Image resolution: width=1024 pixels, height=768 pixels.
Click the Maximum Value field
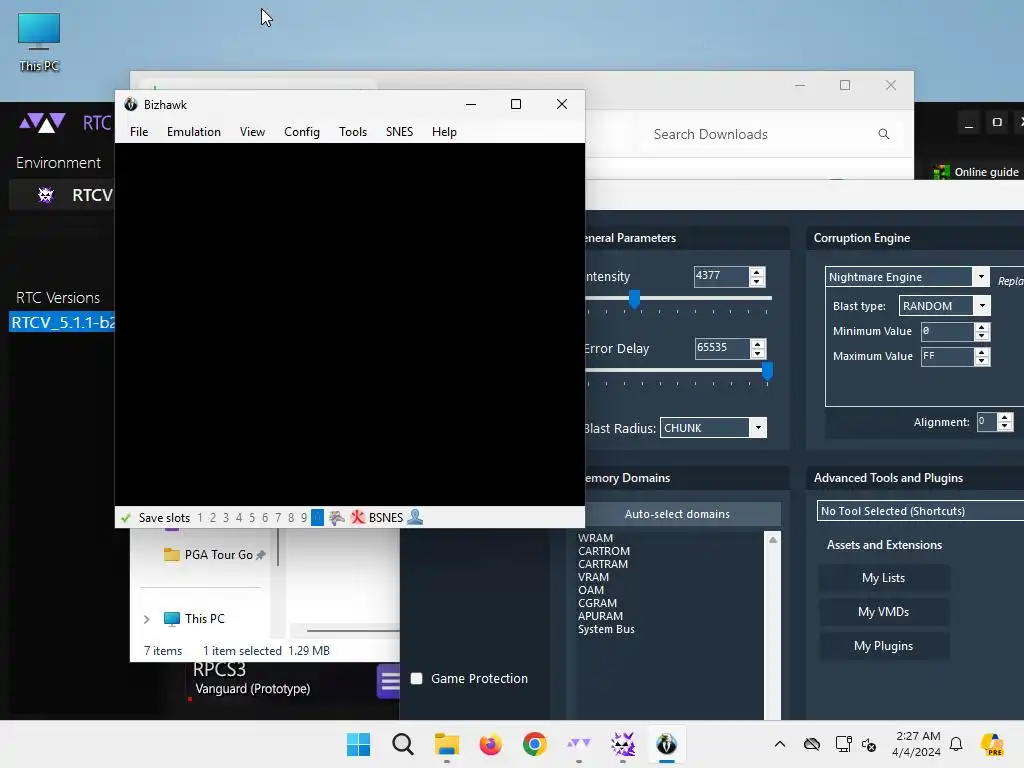[x=947, y=357]
